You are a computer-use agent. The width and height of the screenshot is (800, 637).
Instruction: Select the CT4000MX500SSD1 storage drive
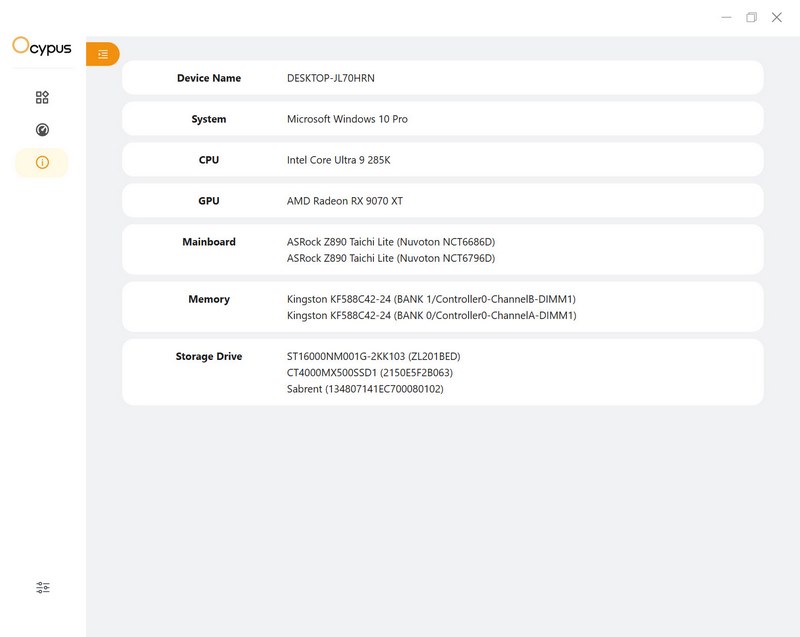(x=369, y=372)
